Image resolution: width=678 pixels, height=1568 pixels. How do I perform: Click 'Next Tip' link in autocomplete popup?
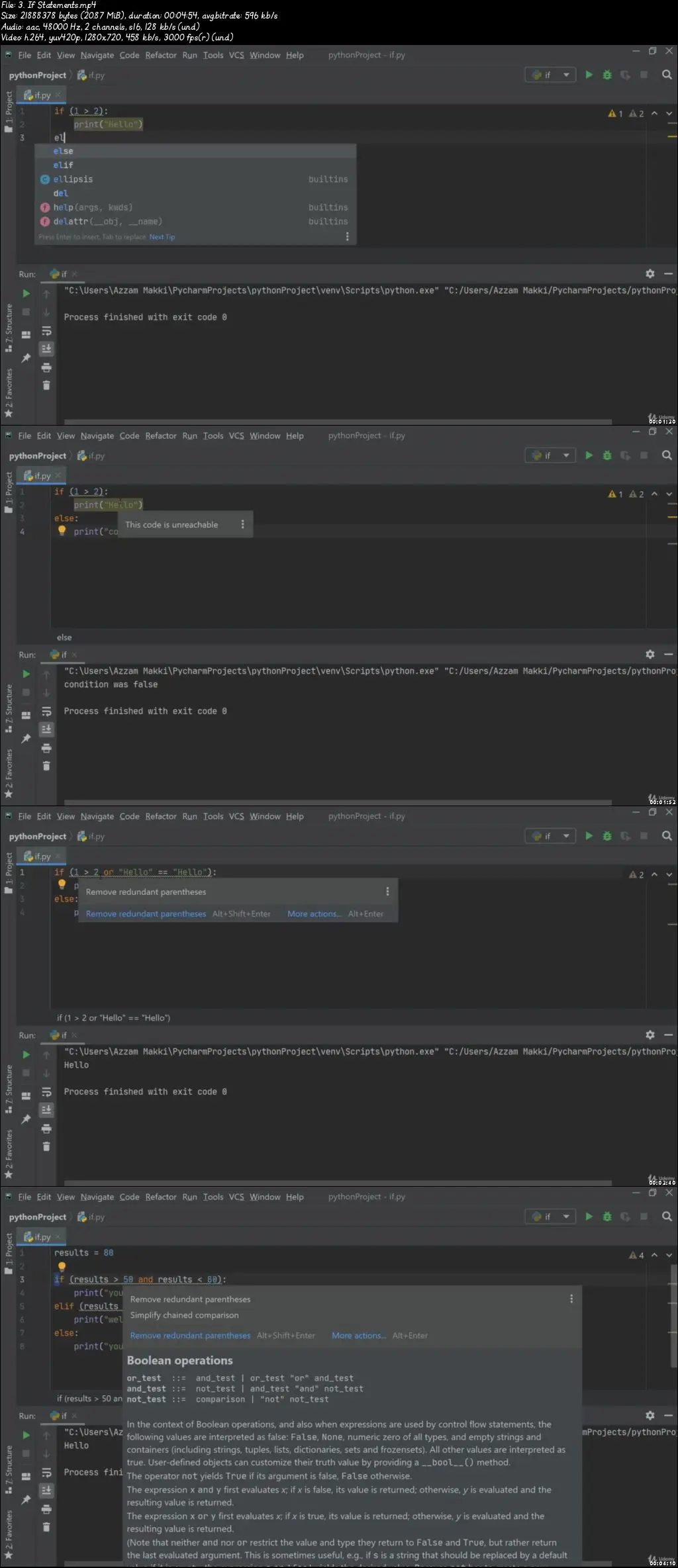click(x=162, y=237)
